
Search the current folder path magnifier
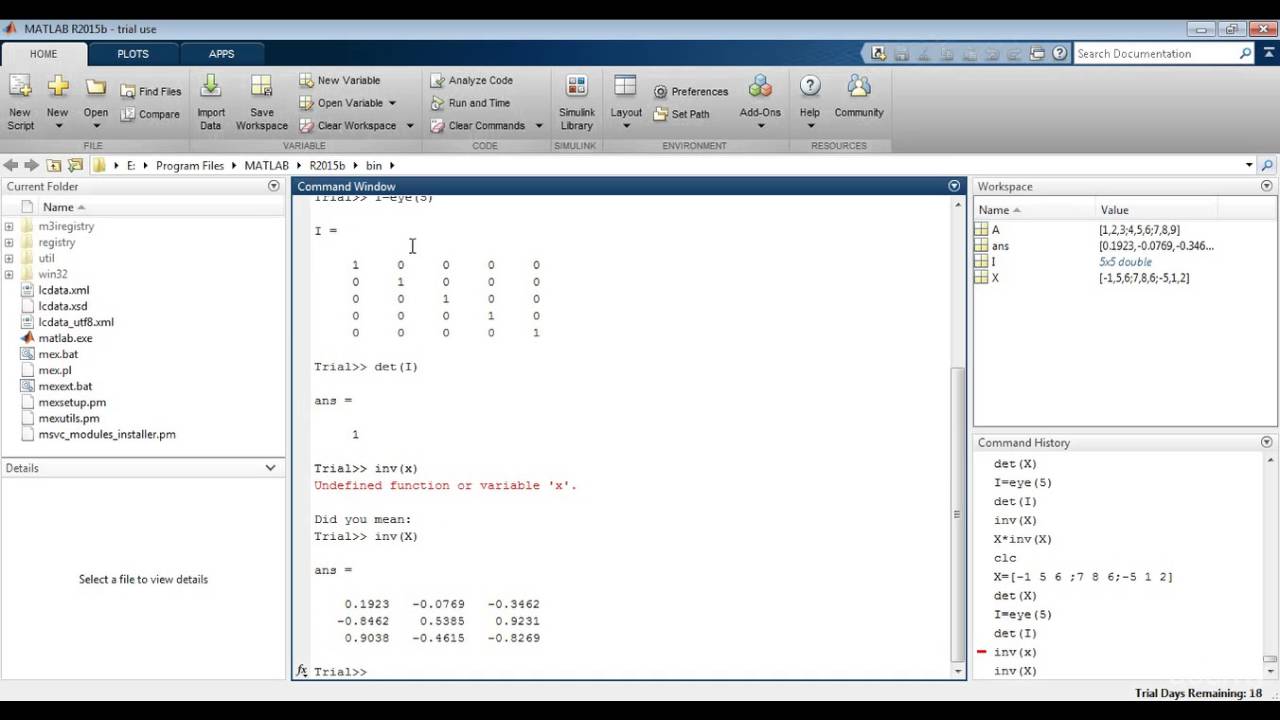(1268, 165)
